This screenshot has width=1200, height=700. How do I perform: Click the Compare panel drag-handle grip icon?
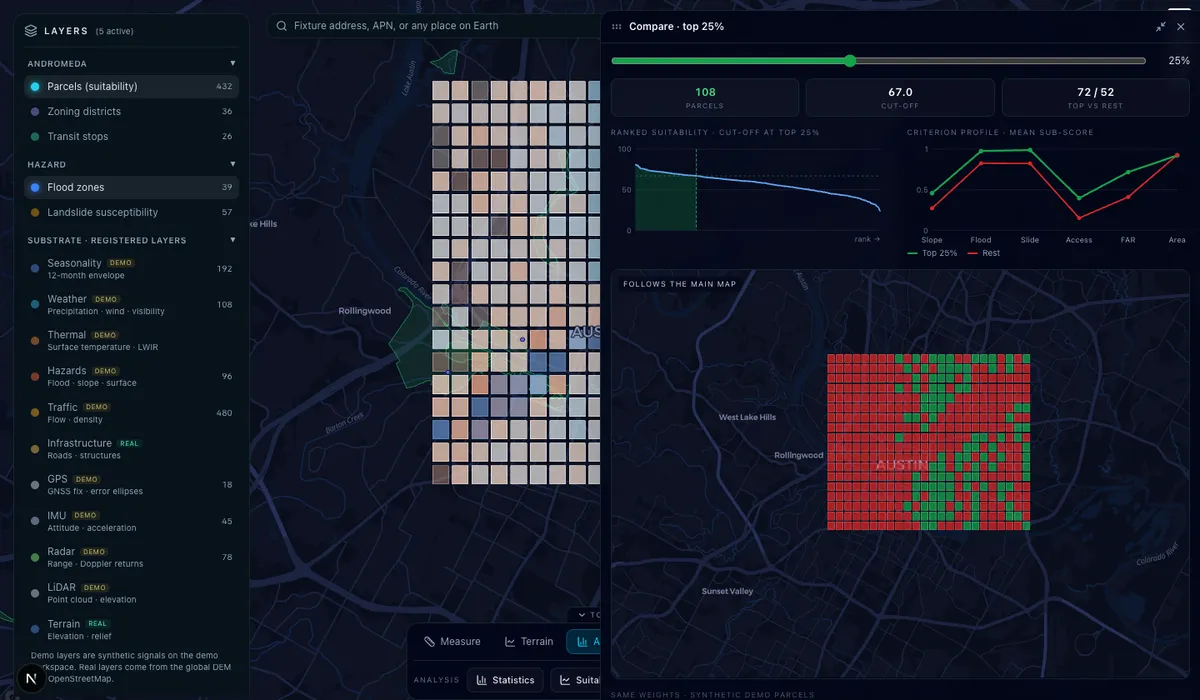click(x=617, y=27)
